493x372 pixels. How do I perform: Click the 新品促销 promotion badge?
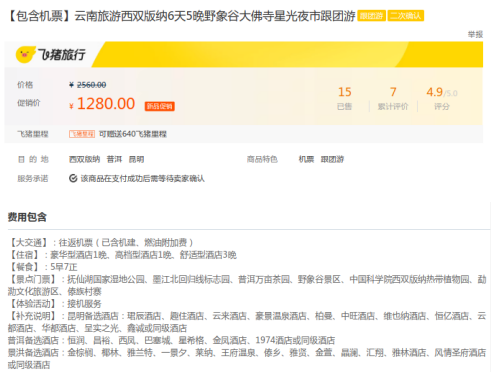pyautogui.click(x=159, y=106)
